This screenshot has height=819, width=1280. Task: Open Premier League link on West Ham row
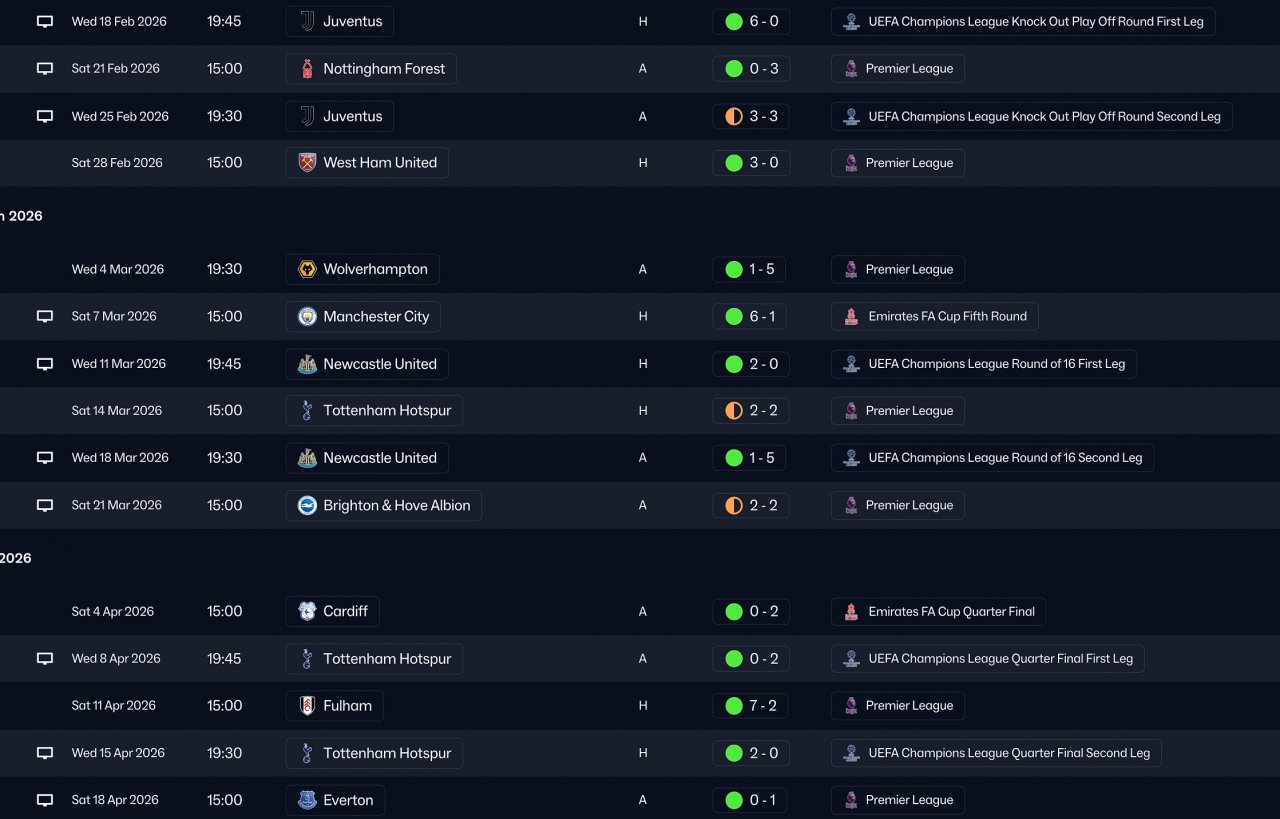[898, 163]
